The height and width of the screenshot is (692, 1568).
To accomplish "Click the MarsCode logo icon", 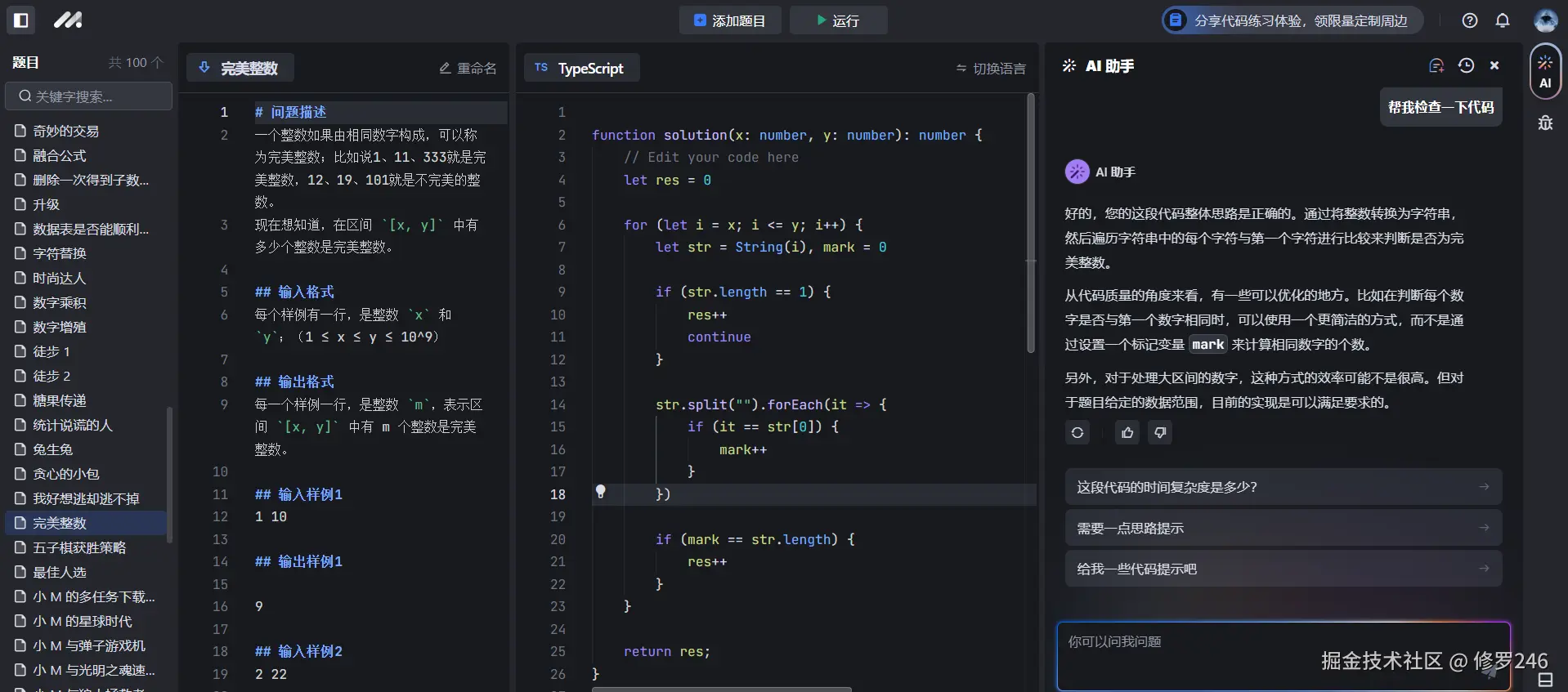I will click(68, 20).
